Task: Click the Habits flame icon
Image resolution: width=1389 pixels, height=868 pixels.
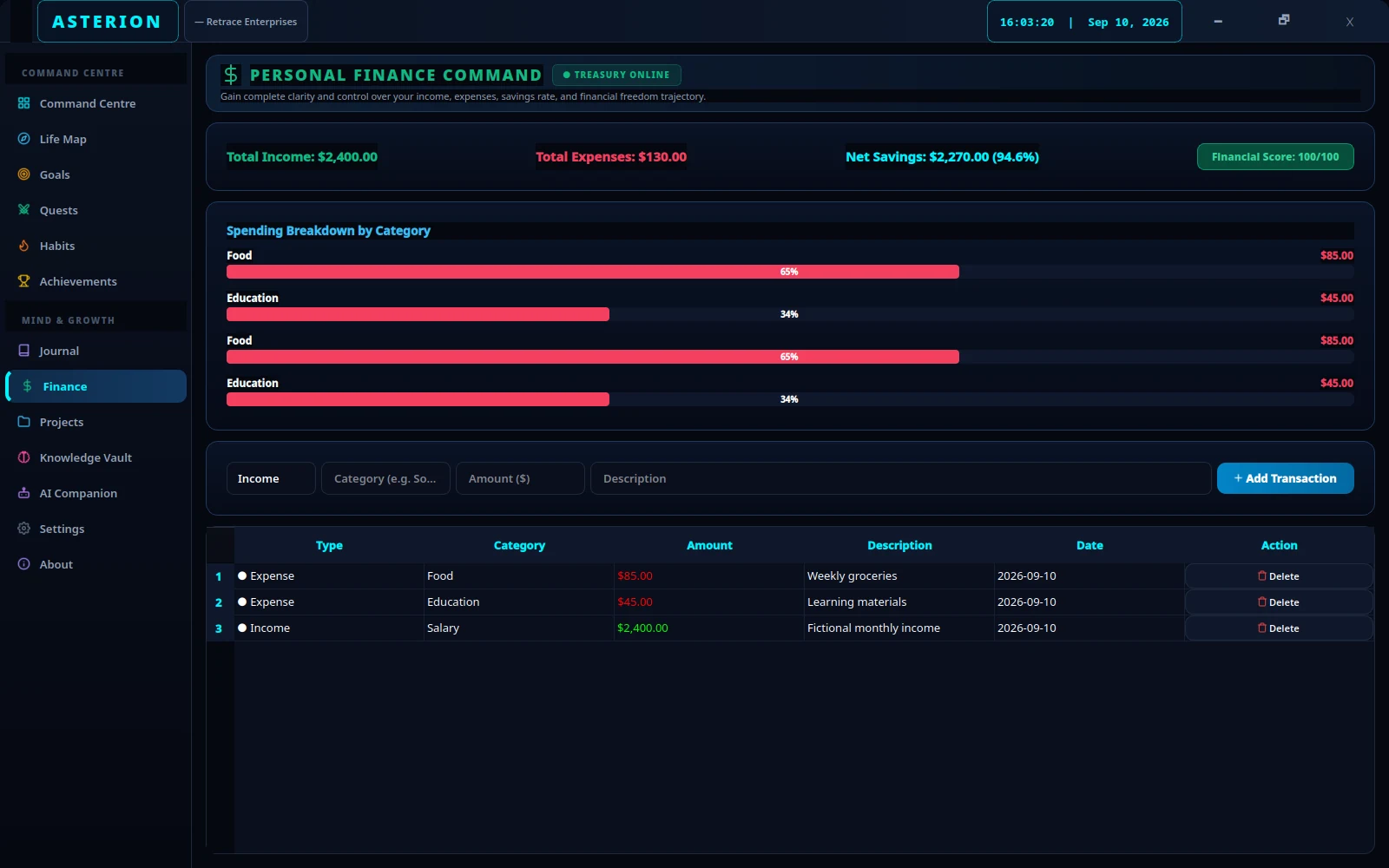Action: [24, 246]
